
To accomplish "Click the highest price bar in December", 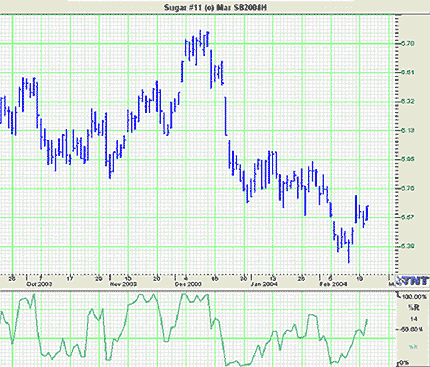I will pyautogui.click(x=200, y=43).
